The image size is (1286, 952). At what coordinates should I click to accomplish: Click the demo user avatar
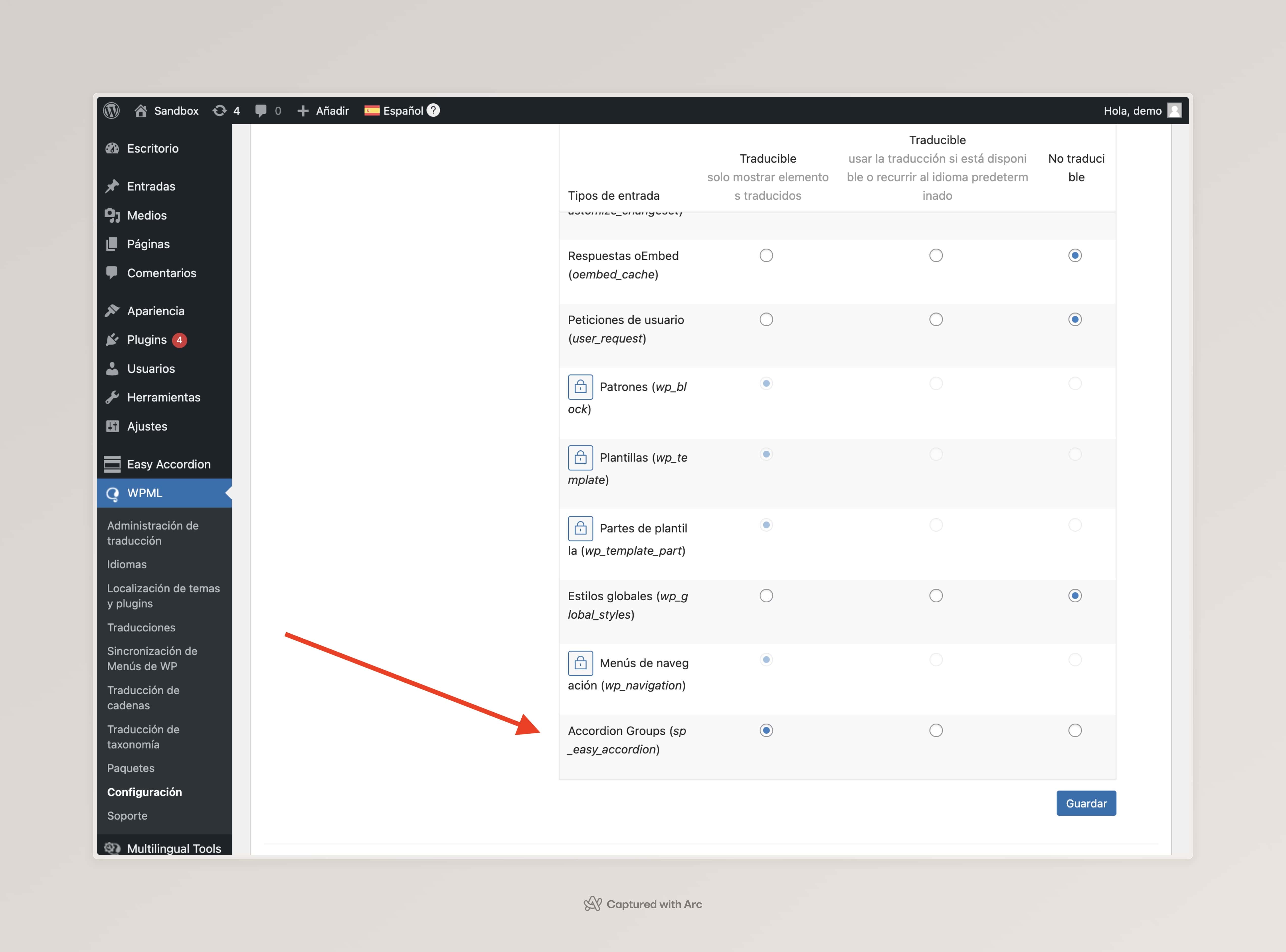click(x=1174, y=110)
